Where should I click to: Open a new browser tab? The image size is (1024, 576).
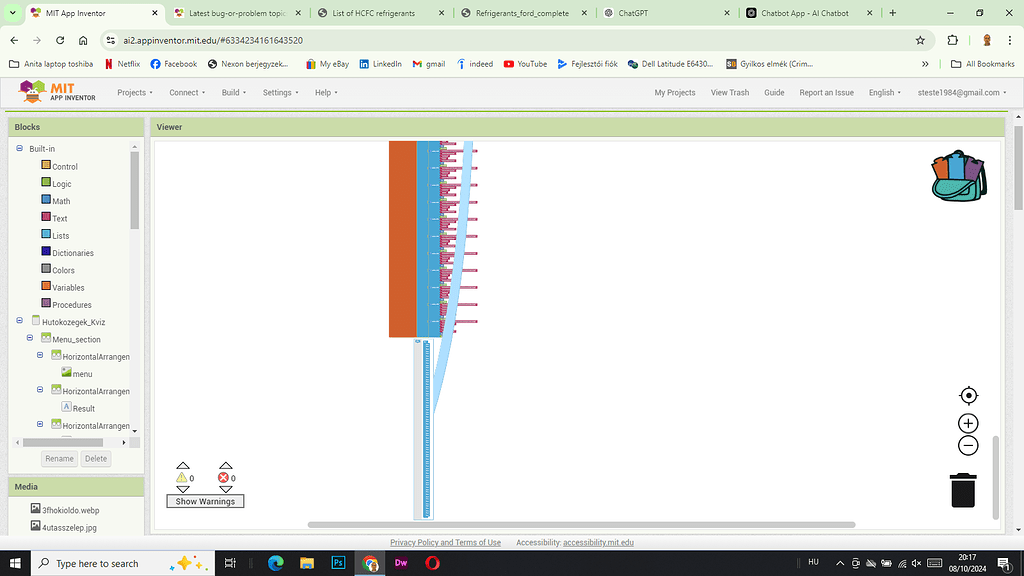click(x=893, y=13)
